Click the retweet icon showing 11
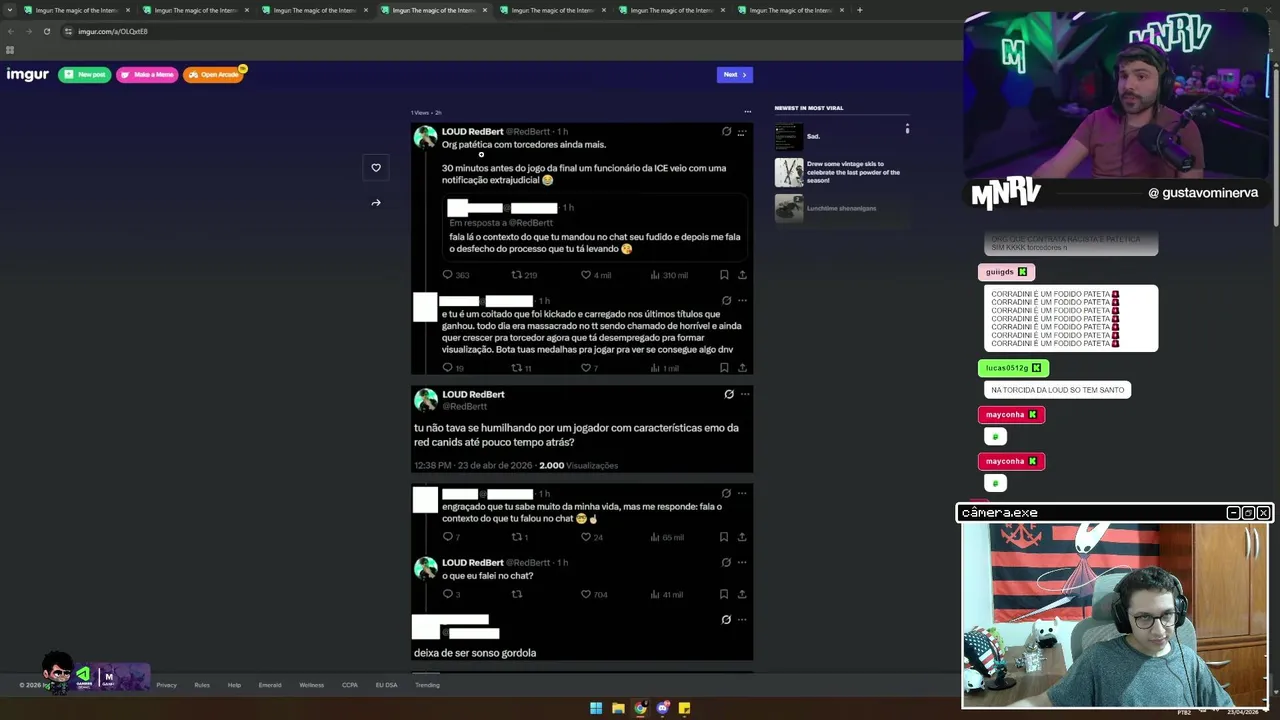This screenshot has width=1280, height=720. (x=517, y=368)
